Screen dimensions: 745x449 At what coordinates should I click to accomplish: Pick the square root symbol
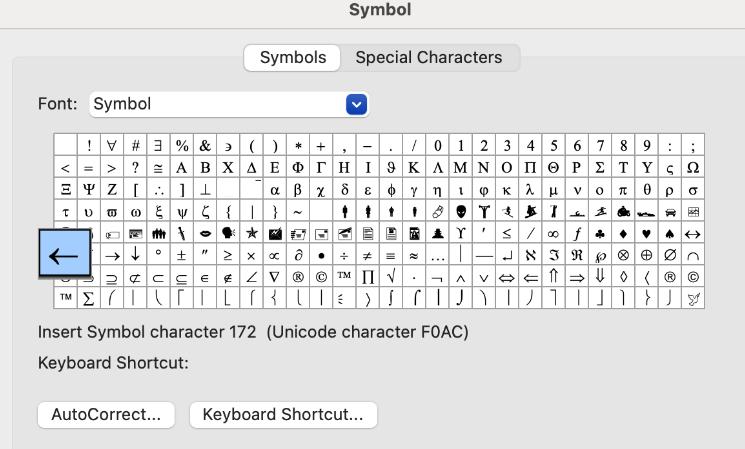pos(391,277)
